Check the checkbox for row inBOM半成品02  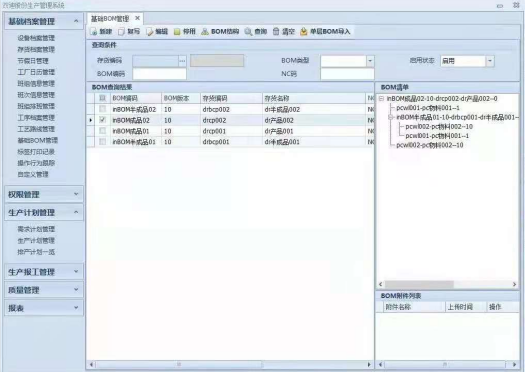click(102, 109)
